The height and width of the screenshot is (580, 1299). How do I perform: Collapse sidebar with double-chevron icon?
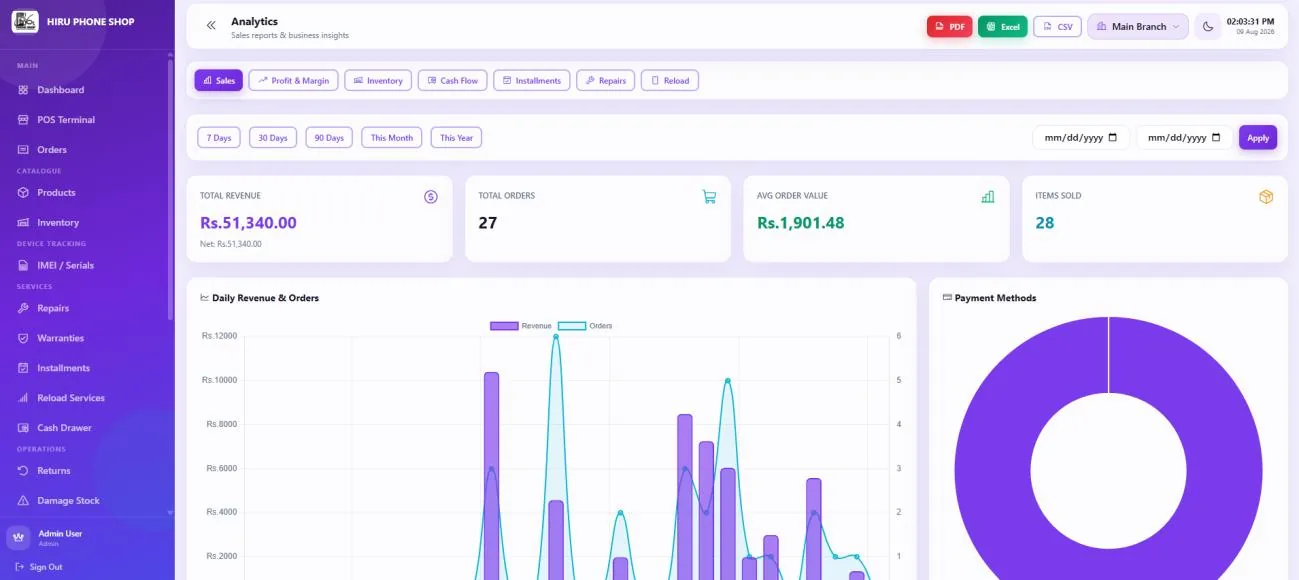[211, 26]
